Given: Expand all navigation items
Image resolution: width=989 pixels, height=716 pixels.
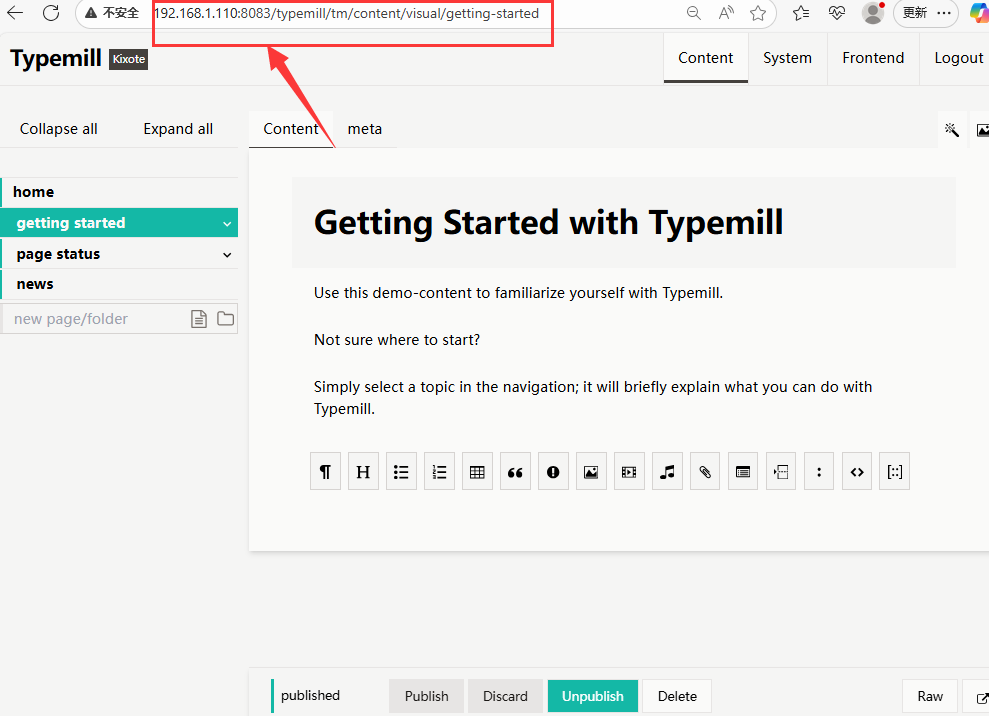Looking at the screenshot, I should tap(178, 129).
